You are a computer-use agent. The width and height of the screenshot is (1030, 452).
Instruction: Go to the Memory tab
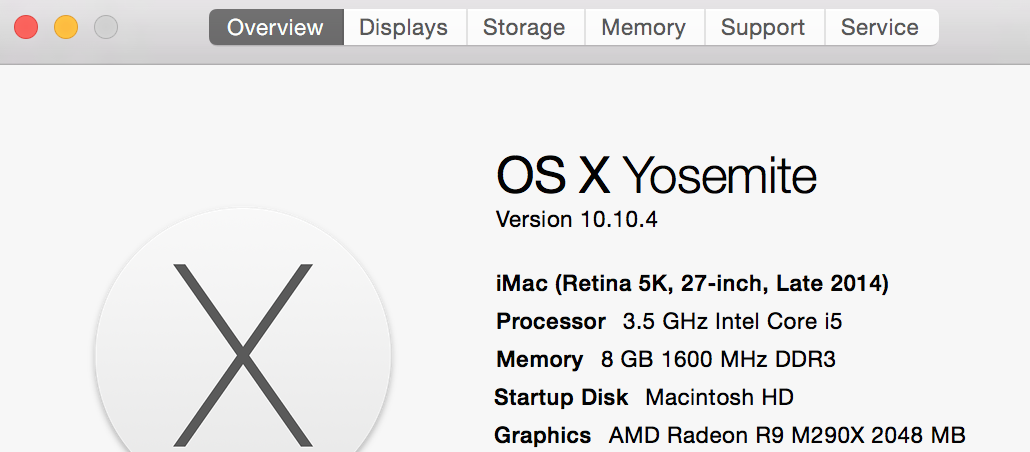tap(644, 28)
